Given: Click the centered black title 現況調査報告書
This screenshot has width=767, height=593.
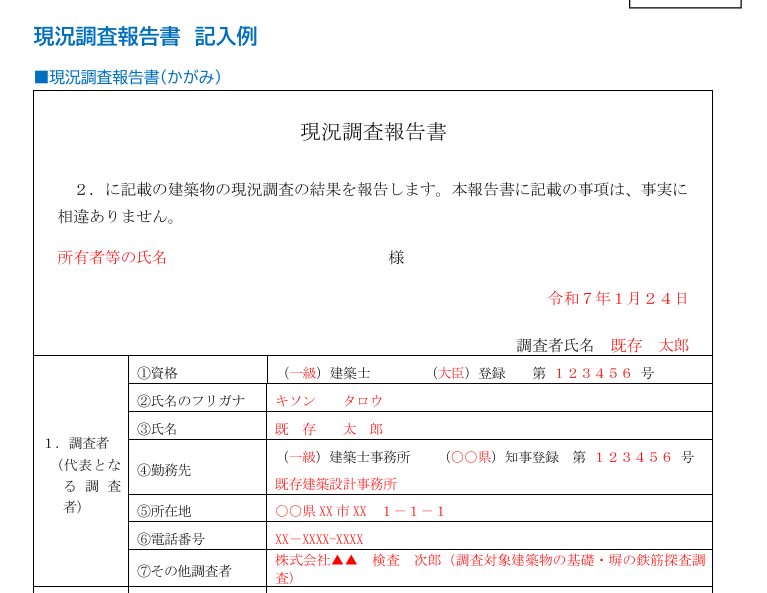Looking at the screenshot, I should pos(373,132).
